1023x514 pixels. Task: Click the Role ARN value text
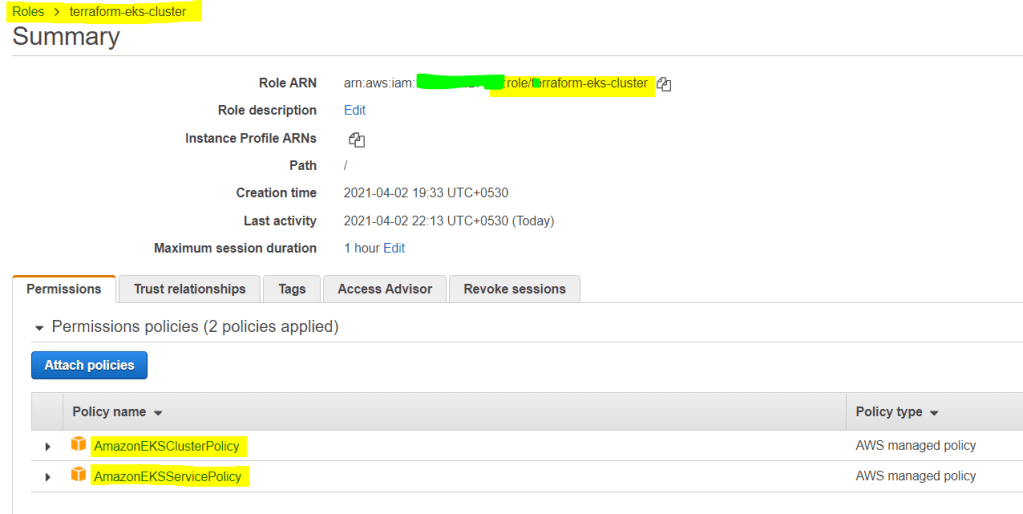[x=496, y=83]
